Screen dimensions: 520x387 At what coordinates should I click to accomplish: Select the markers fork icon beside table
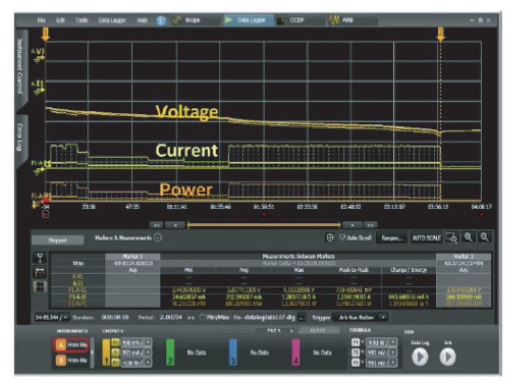(x=40, y=258)
